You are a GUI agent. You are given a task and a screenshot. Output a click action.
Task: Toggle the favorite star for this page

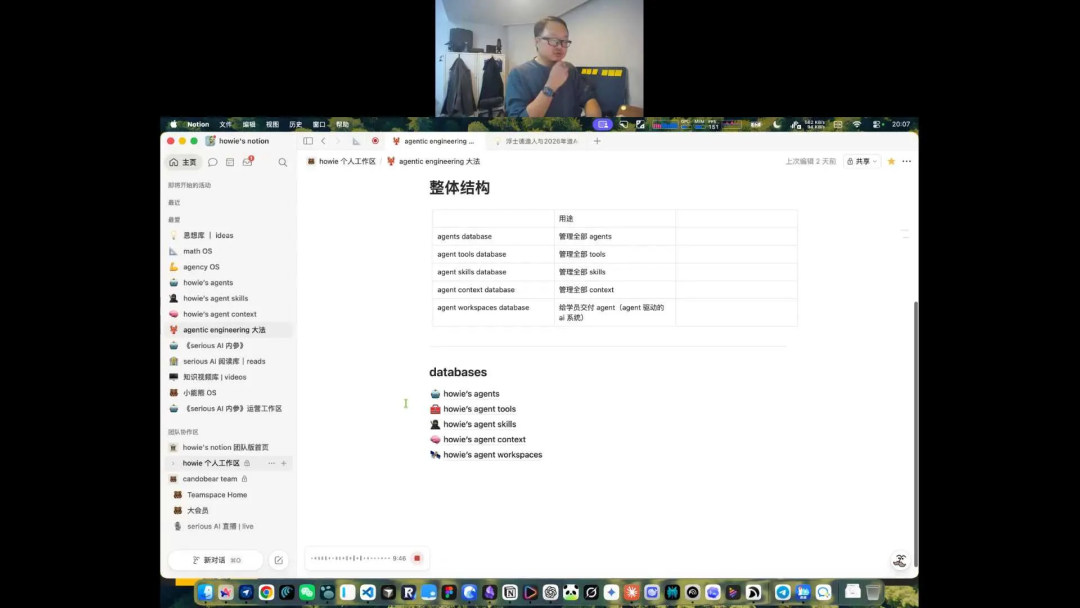coord(891,161)
